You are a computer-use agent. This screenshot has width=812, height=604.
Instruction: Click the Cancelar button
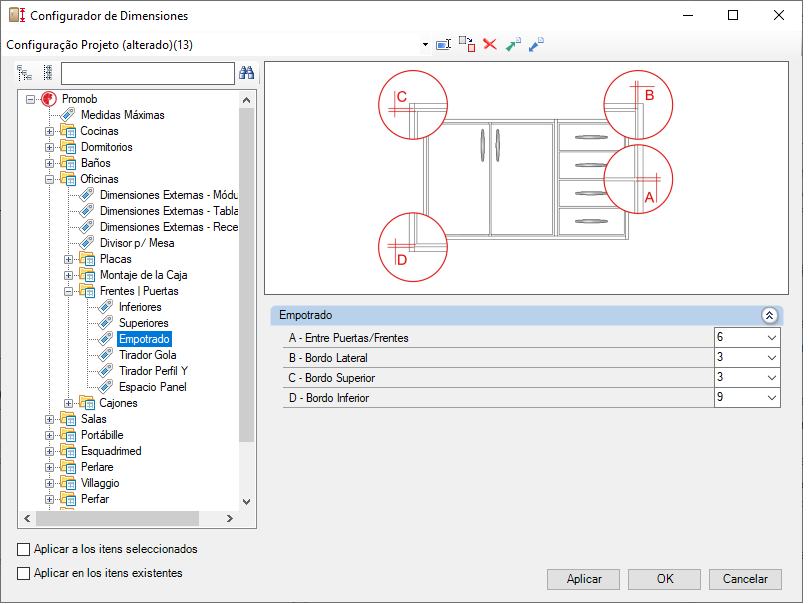745,579
